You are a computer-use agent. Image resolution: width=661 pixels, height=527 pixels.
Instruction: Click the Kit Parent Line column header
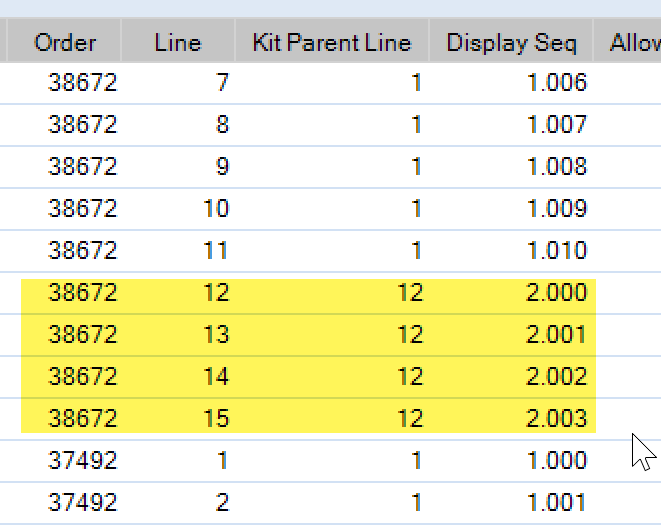coord(332,42)
